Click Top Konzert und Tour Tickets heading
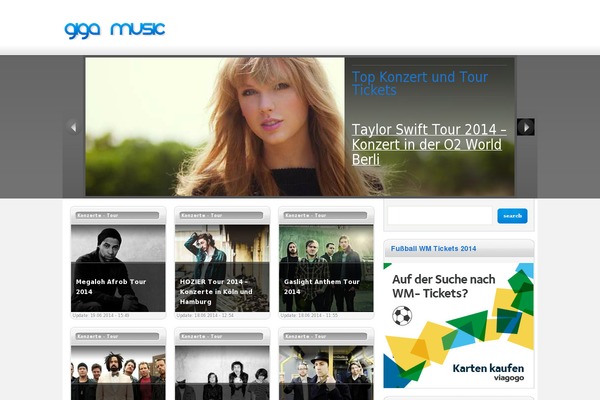Screen dimensions: 600x400 [420, 83]
